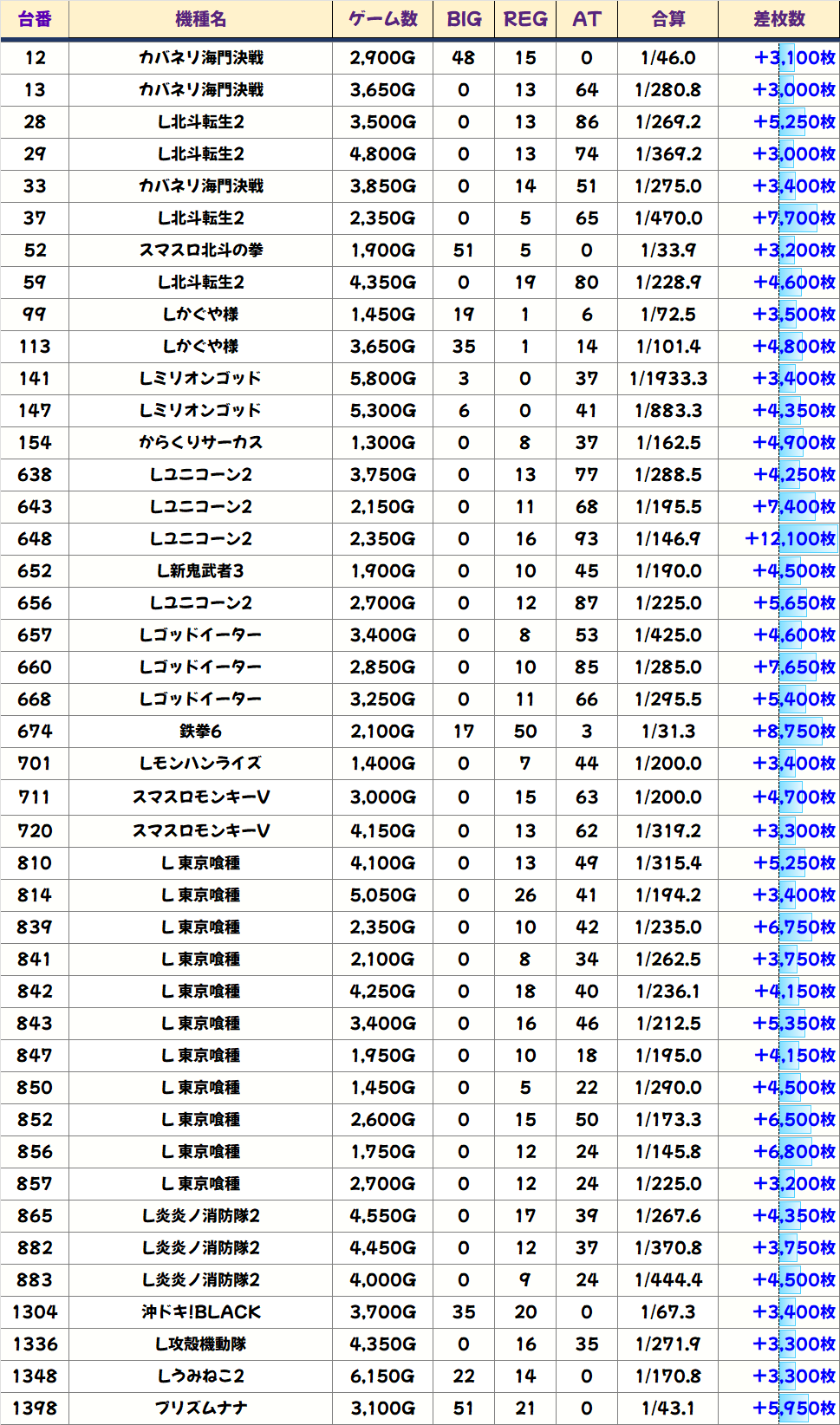Select the +12,100枚 value for machine 648
Image resolution: width=840 pixels, height=1425 pixels.
tap(790, 539)
